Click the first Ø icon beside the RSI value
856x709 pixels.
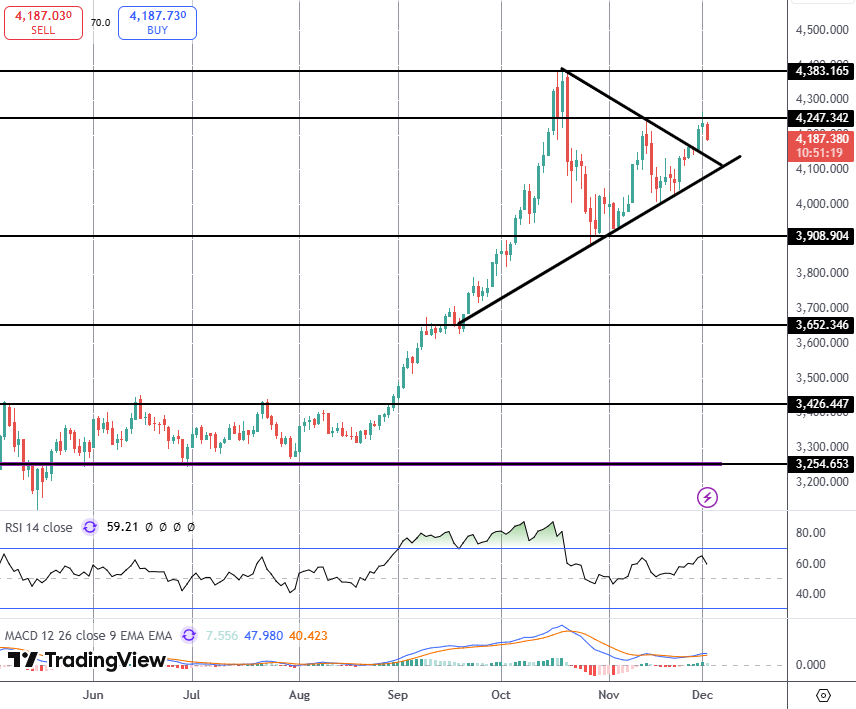pos(149,527)
